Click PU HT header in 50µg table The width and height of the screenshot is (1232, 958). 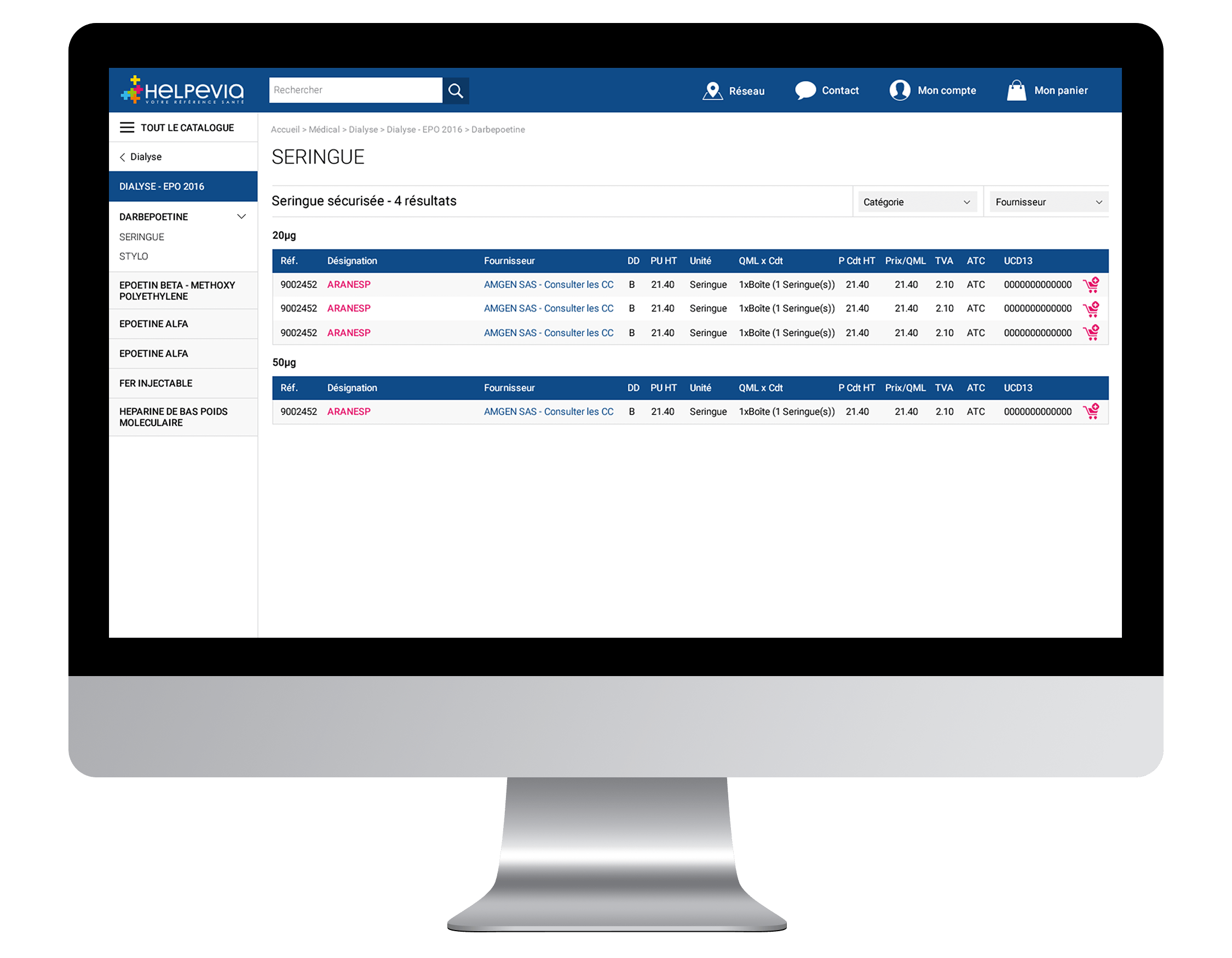click(x=664, y=388)
